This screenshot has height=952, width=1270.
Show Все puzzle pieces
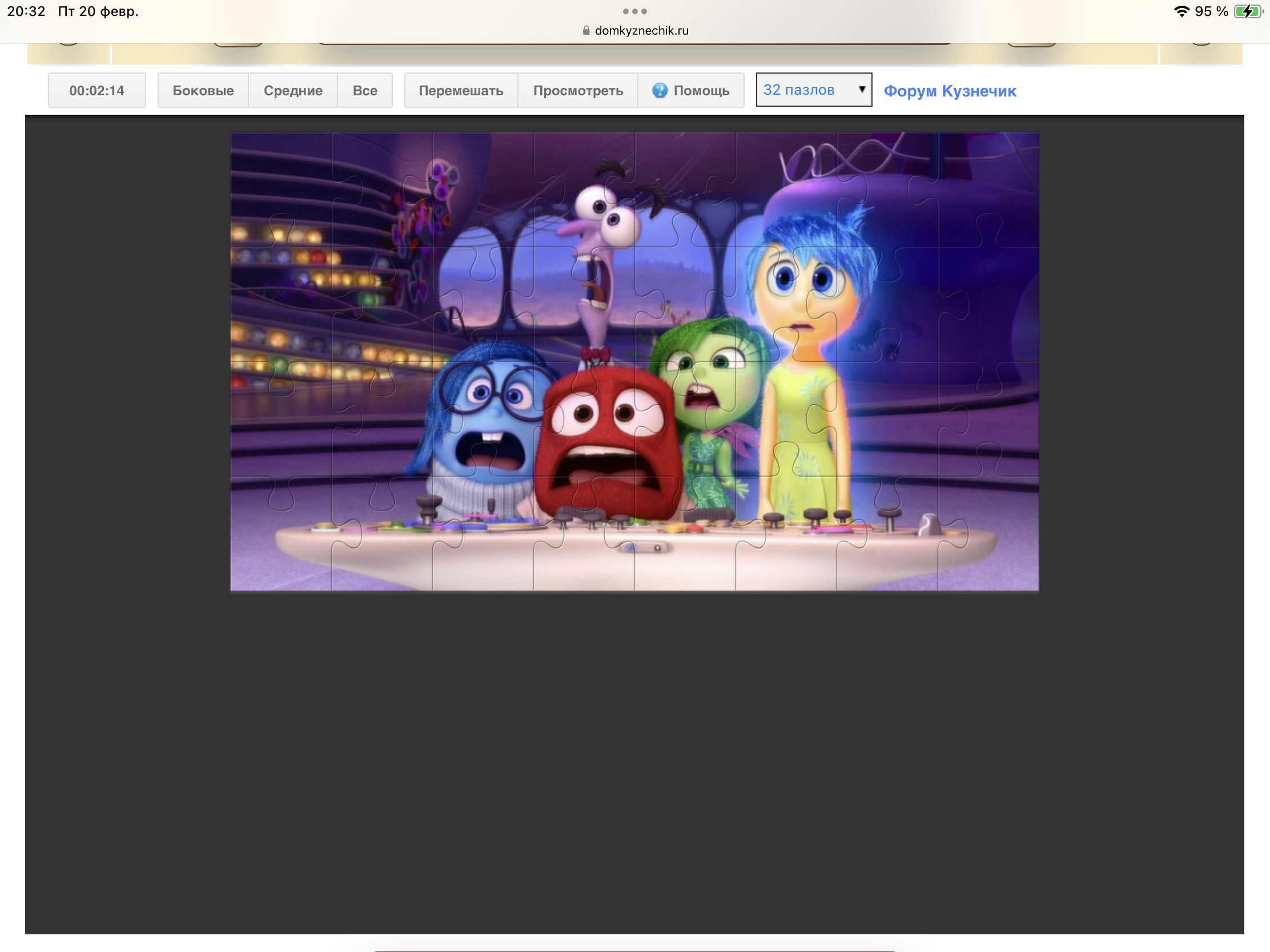pos(364,90)
